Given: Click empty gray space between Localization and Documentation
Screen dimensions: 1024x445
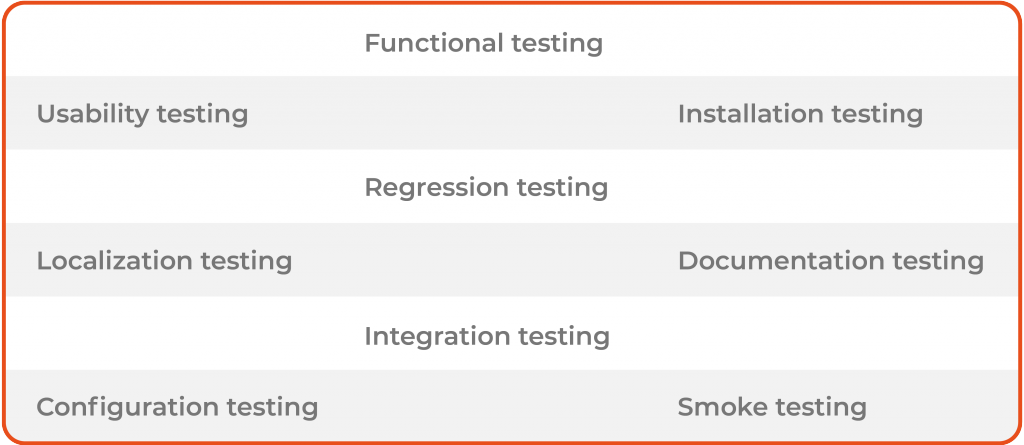Looking at the screenshot, I should click(485, 261).
